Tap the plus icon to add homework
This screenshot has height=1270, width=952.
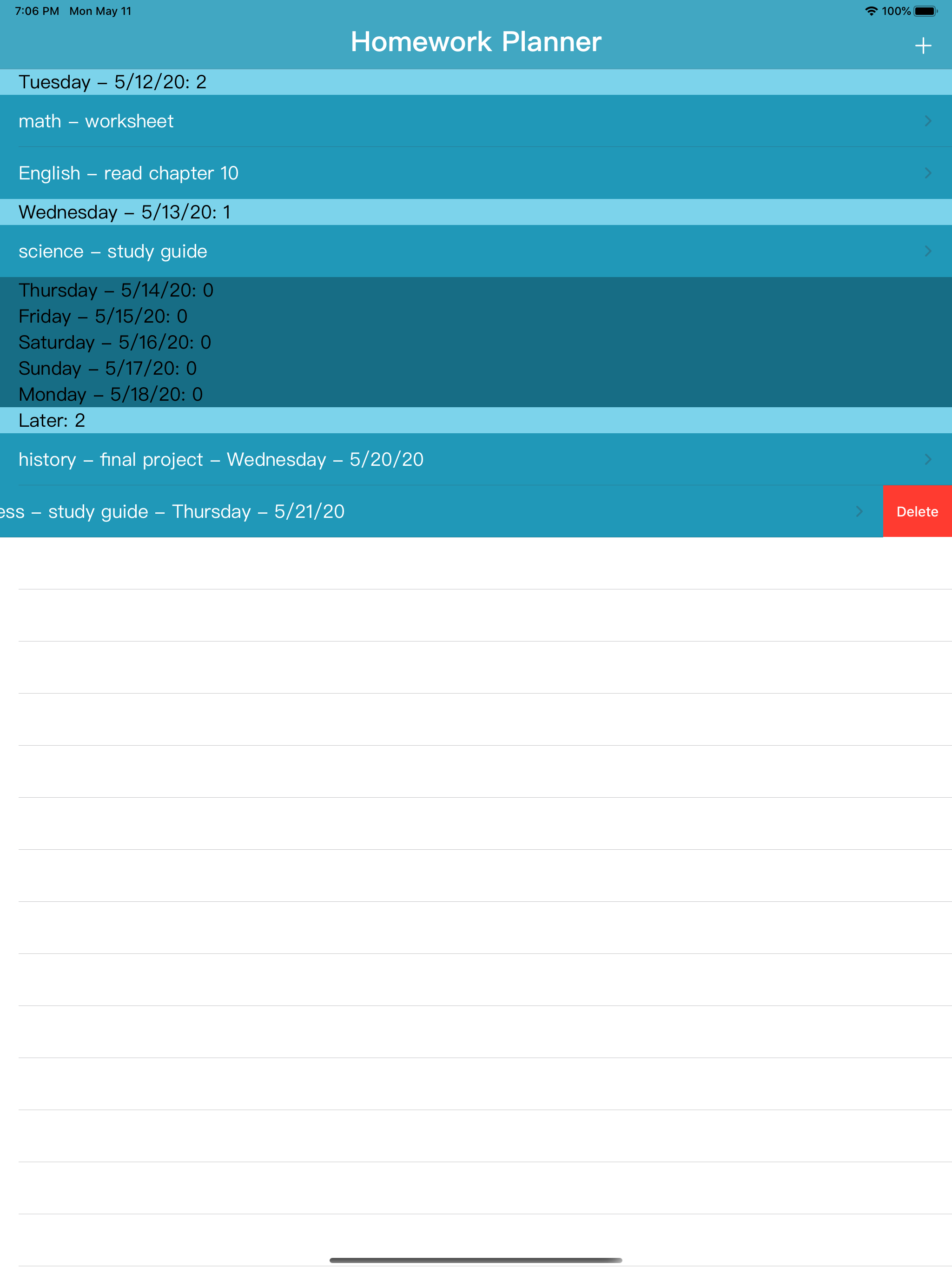pyautogui.click(x=923, y=46)
